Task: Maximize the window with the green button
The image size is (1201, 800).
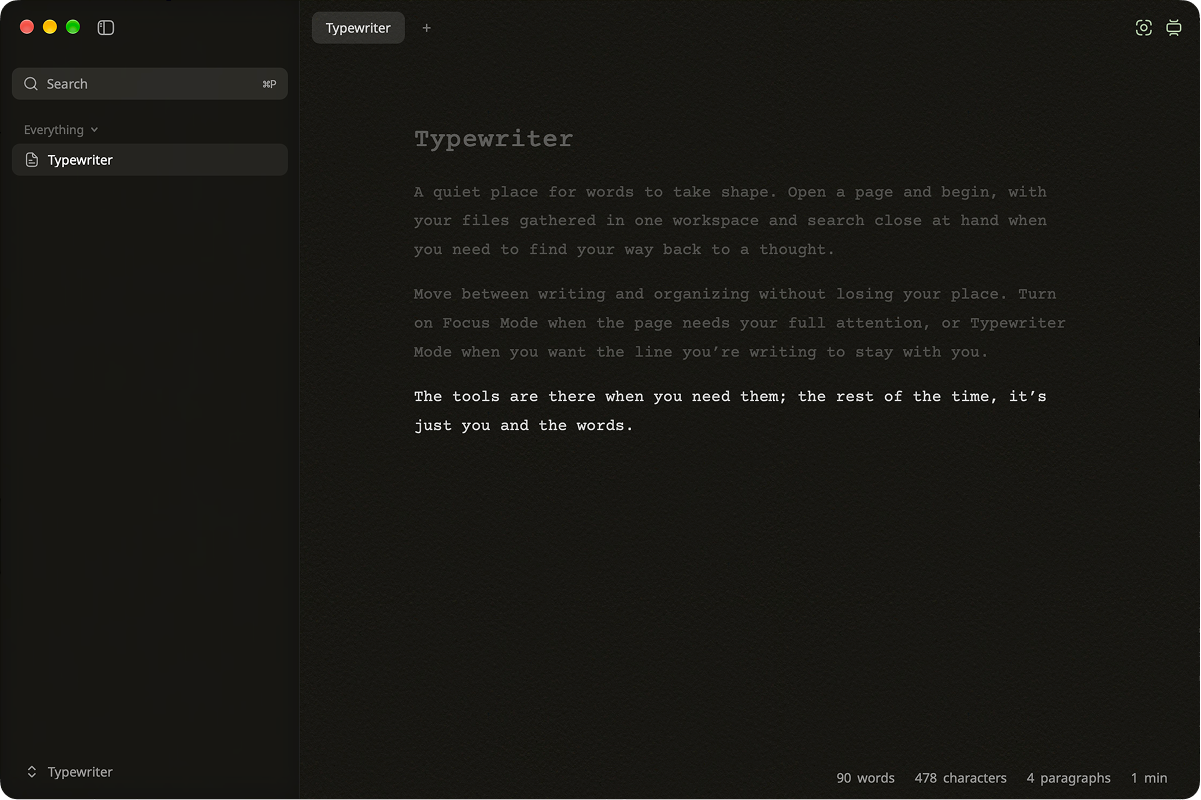Action: click(73, 27)
